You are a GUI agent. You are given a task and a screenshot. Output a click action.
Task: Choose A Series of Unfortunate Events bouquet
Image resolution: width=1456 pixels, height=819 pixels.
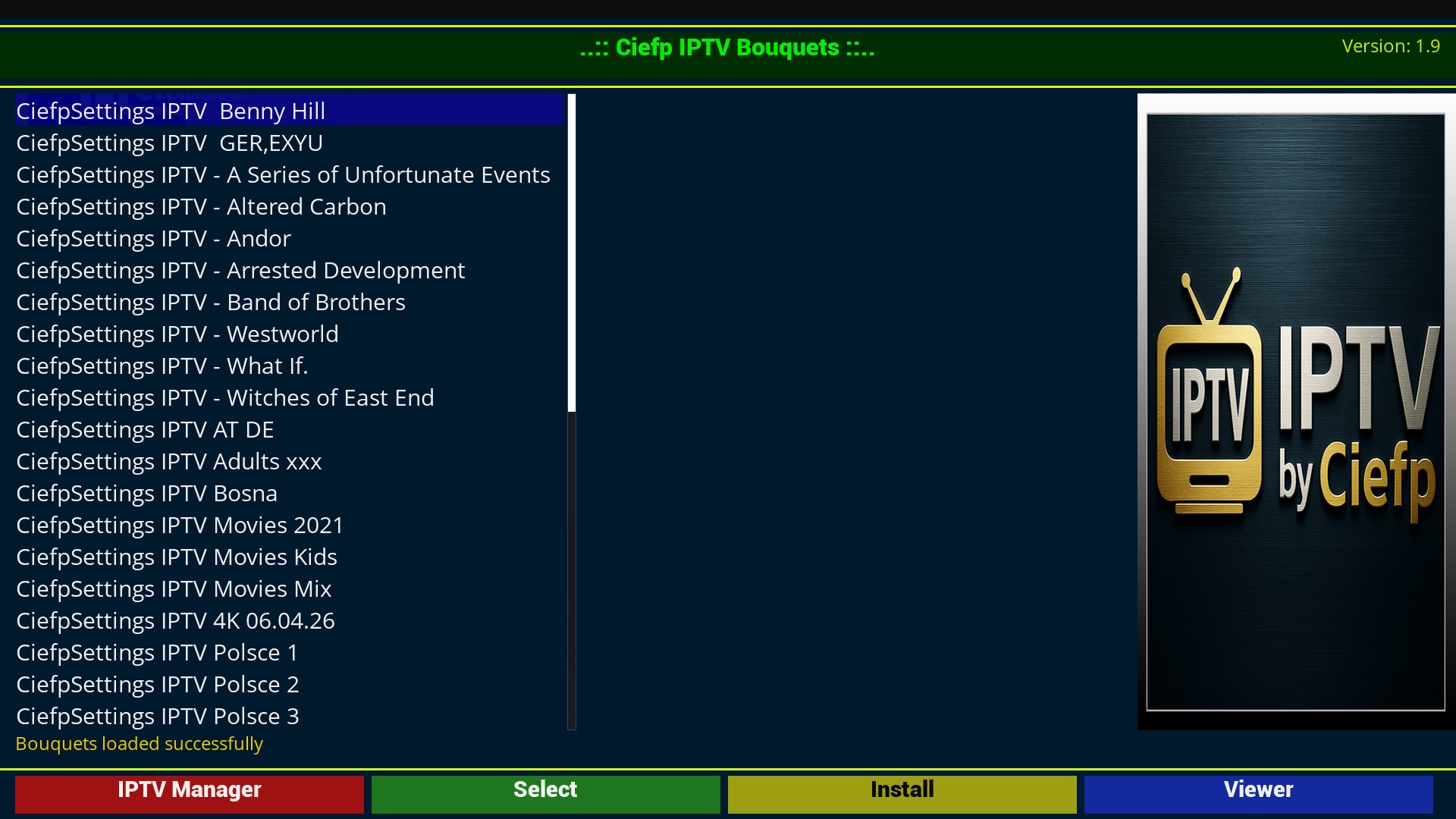[289, 174]
